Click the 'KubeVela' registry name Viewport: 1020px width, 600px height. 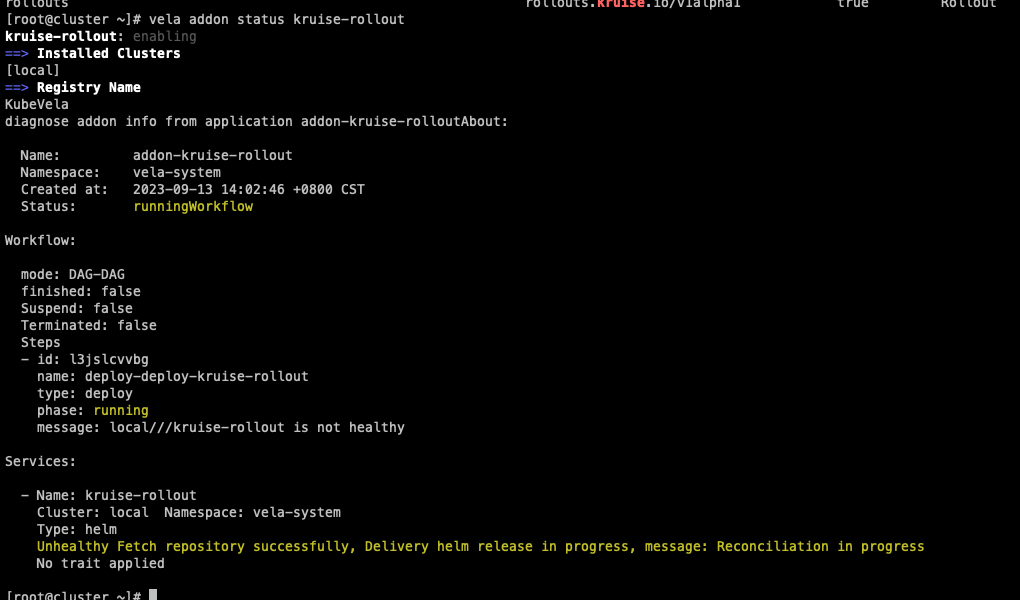pos(37,105)
